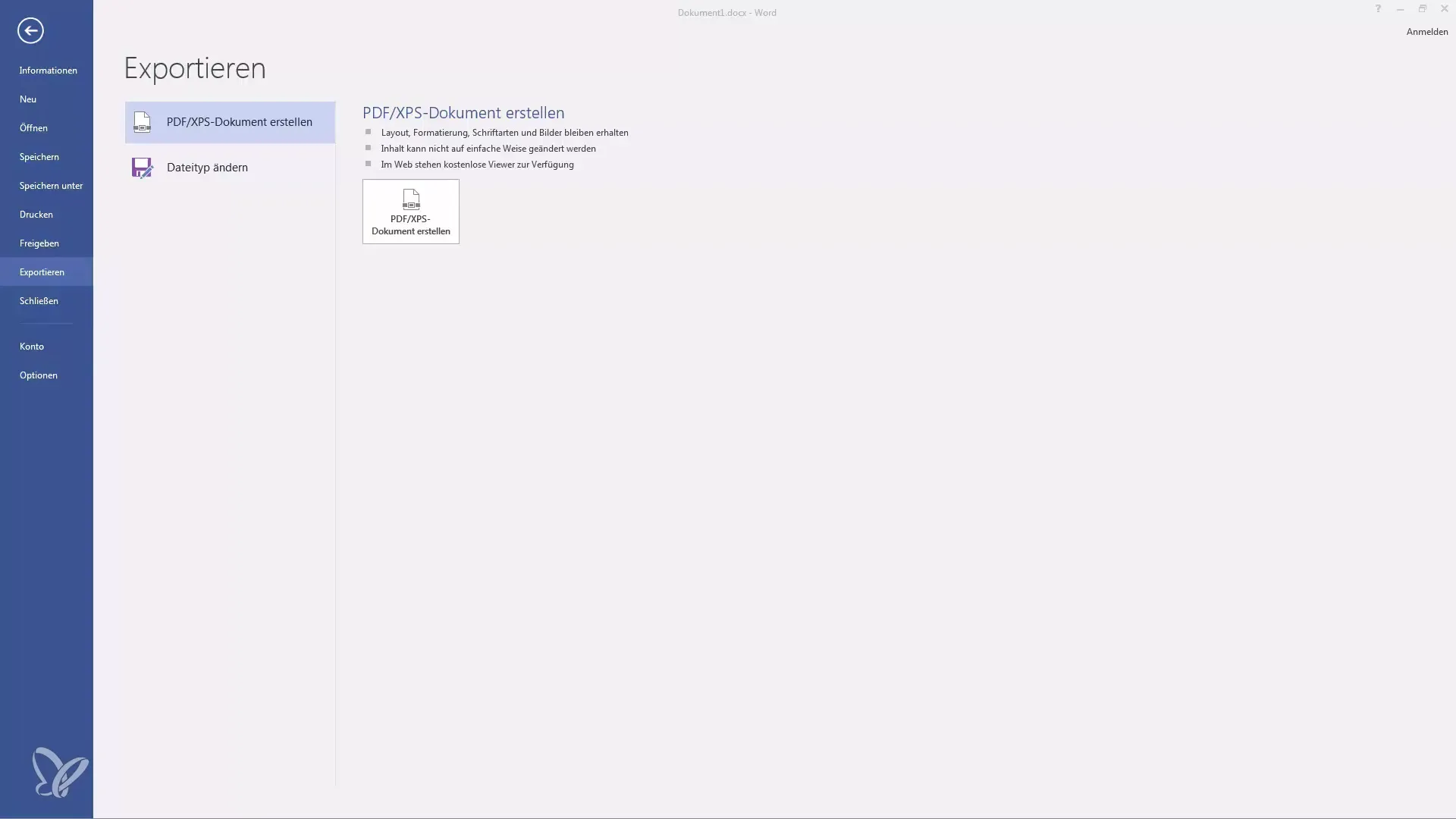Expand Dateityp ändern options
Viewport: 1456px width, 819px height.
click(x=229, y=167)
